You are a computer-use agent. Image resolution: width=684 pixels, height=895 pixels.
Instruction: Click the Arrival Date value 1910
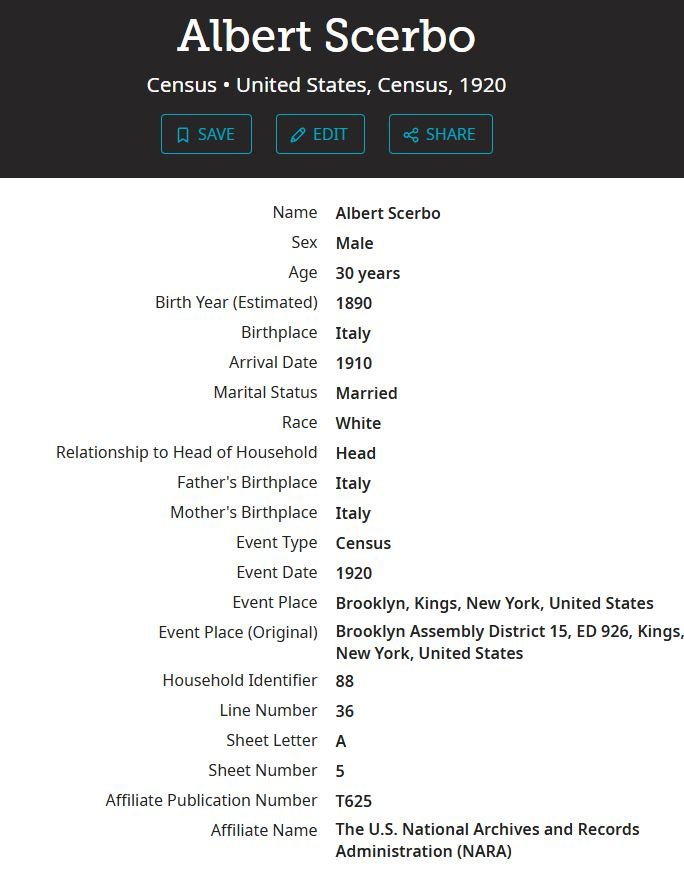click(354, 363)
